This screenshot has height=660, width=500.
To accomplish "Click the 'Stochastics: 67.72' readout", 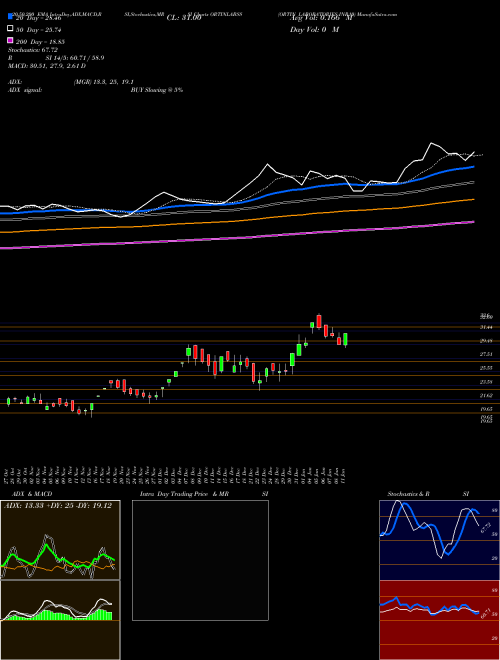I will (33, 50).
